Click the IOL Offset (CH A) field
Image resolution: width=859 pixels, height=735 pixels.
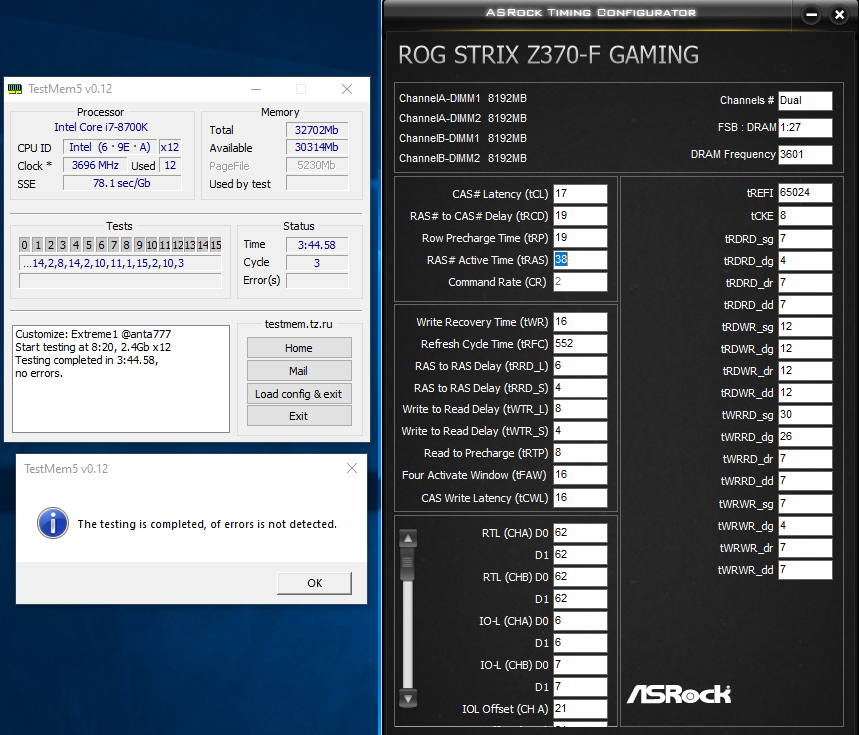pos(580,709)
